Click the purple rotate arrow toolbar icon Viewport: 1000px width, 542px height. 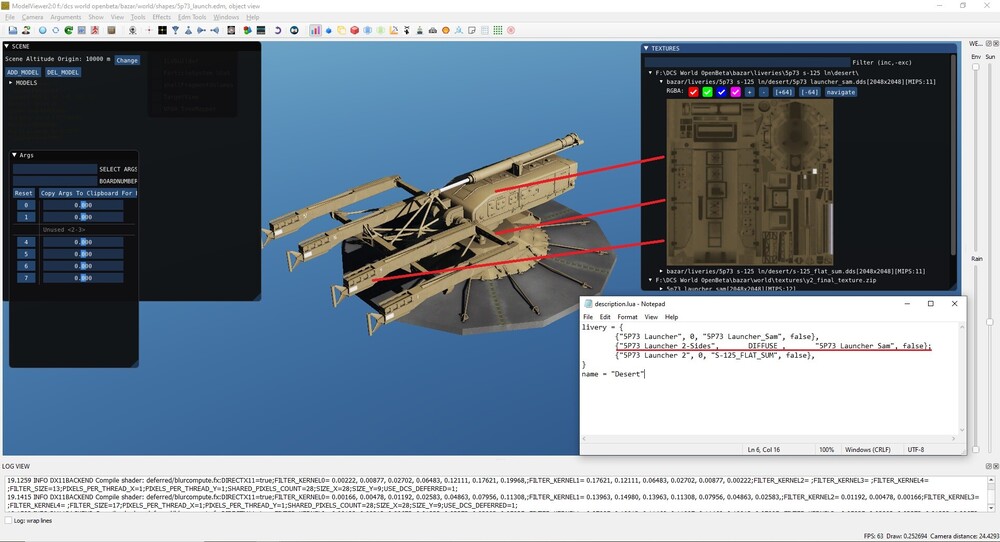[277, 30]
